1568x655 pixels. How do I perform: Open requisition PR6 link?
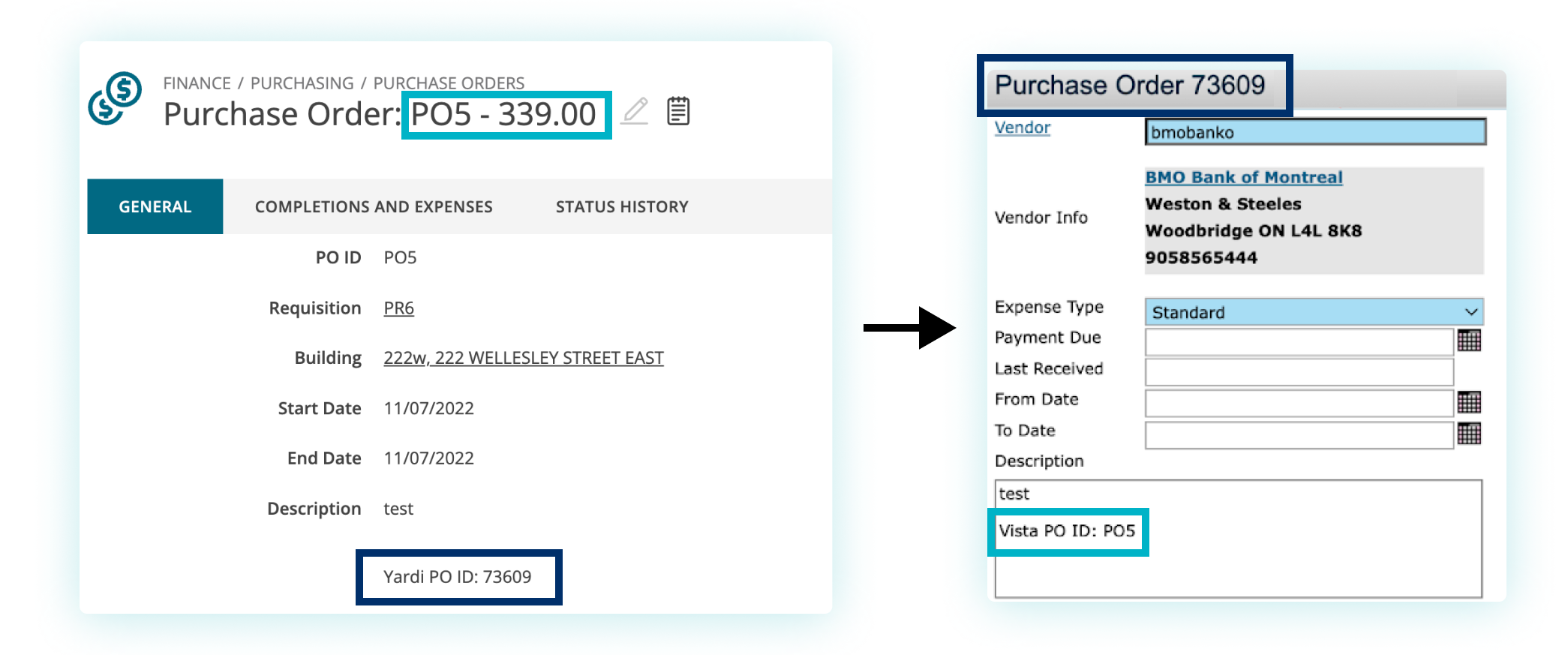pos(398,308)
